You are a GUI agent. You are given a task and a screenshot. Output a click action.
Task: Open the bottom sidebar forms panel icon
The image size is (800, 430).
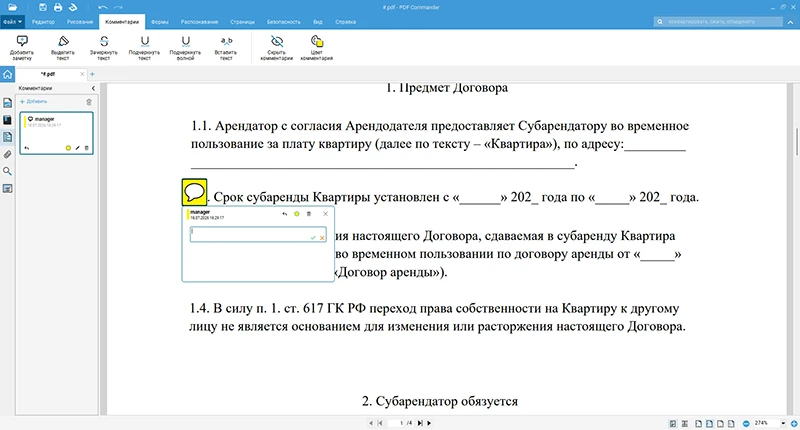7,189
